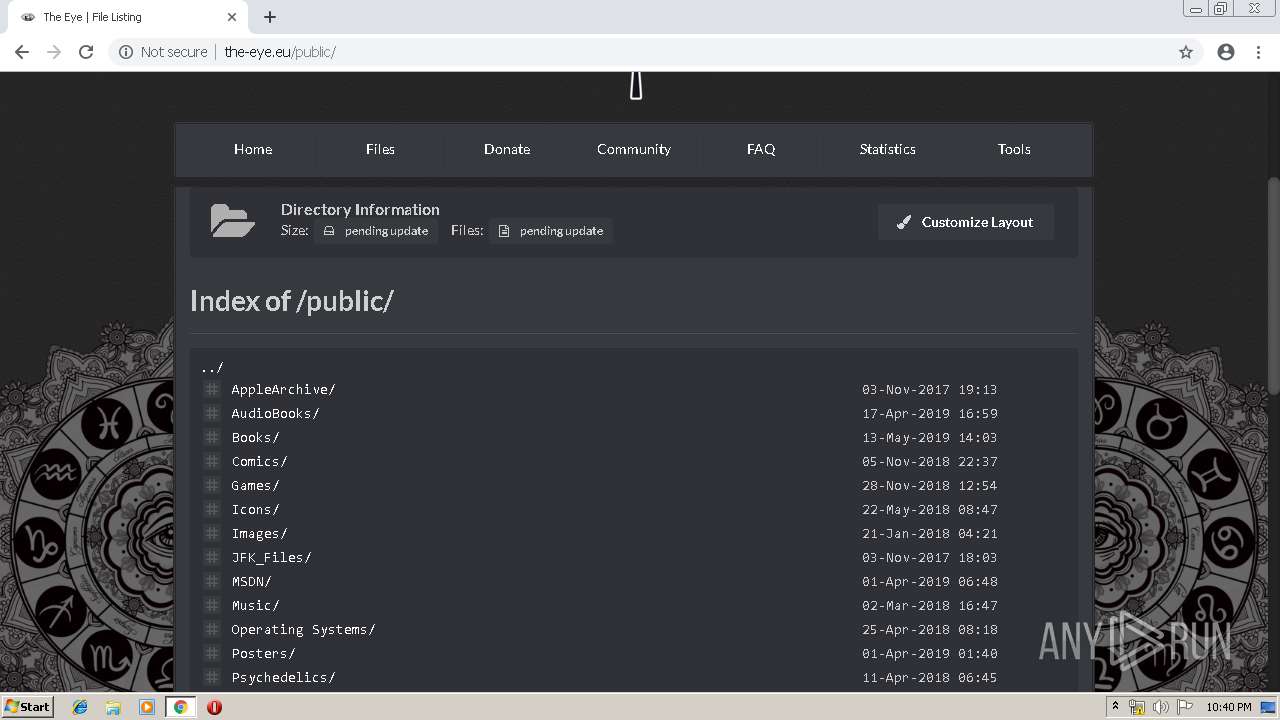Viewport: 1280px width, 720px height.
Task: Open a new tab with the plus button
Action: coord(270,17)
